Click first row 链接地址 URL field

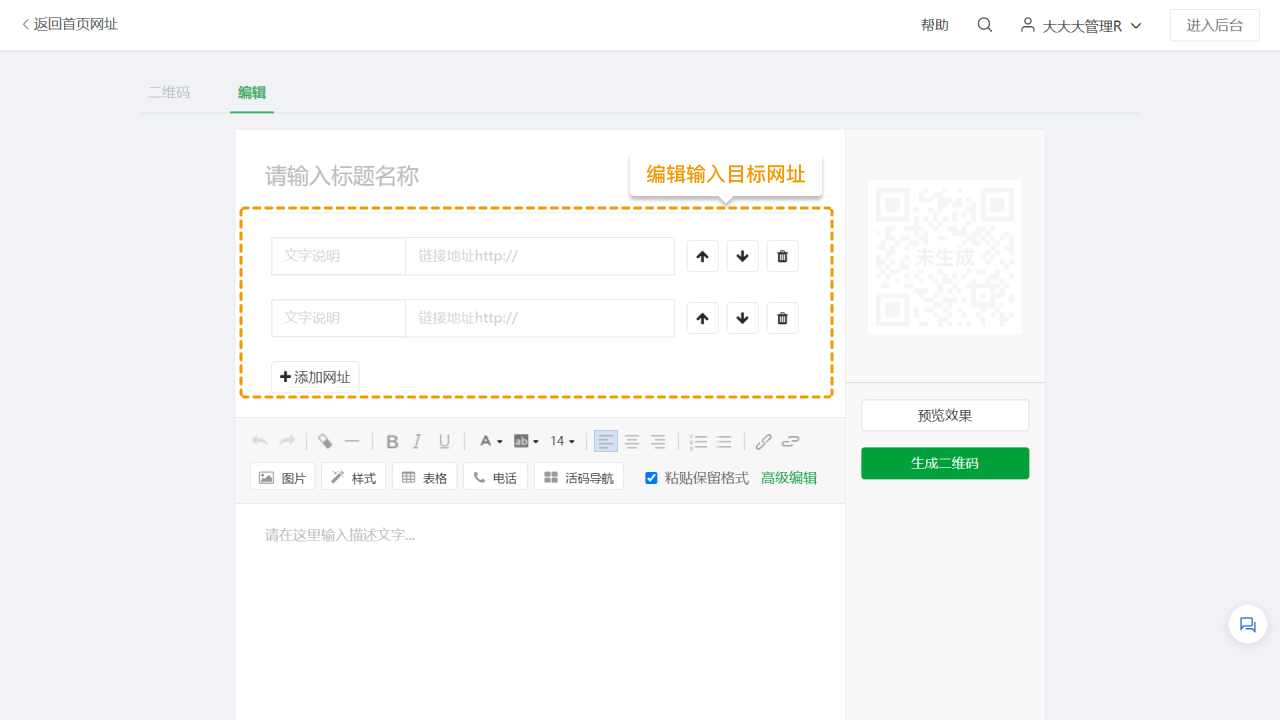540,256
